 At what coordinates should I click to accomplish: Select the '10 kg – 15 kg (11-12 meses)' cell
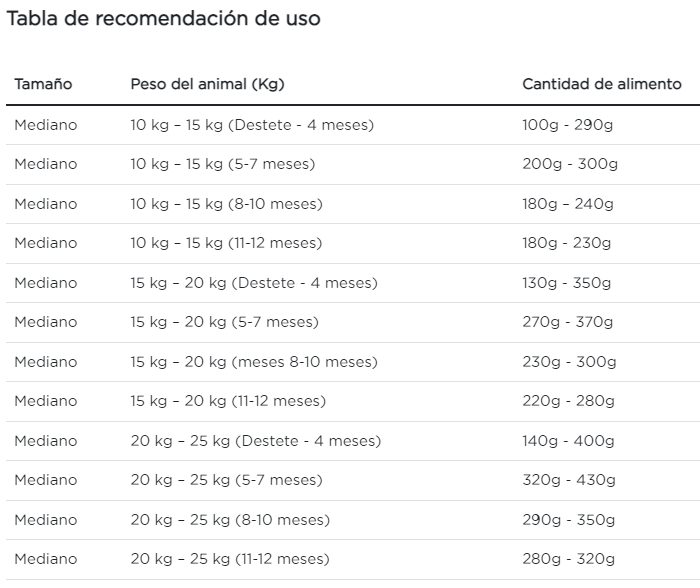point(226,243)
